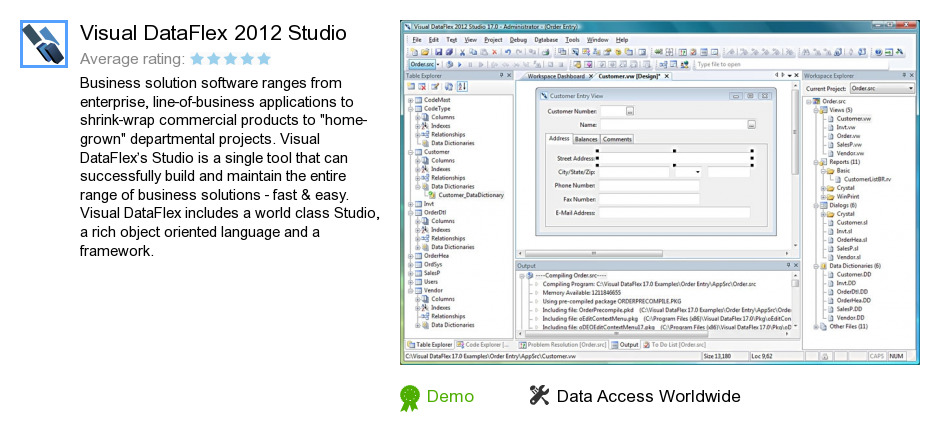Click the pin icon on Output panel
Image resolution: width=940 pixels, height=442 pixels.
click(787, 264)
